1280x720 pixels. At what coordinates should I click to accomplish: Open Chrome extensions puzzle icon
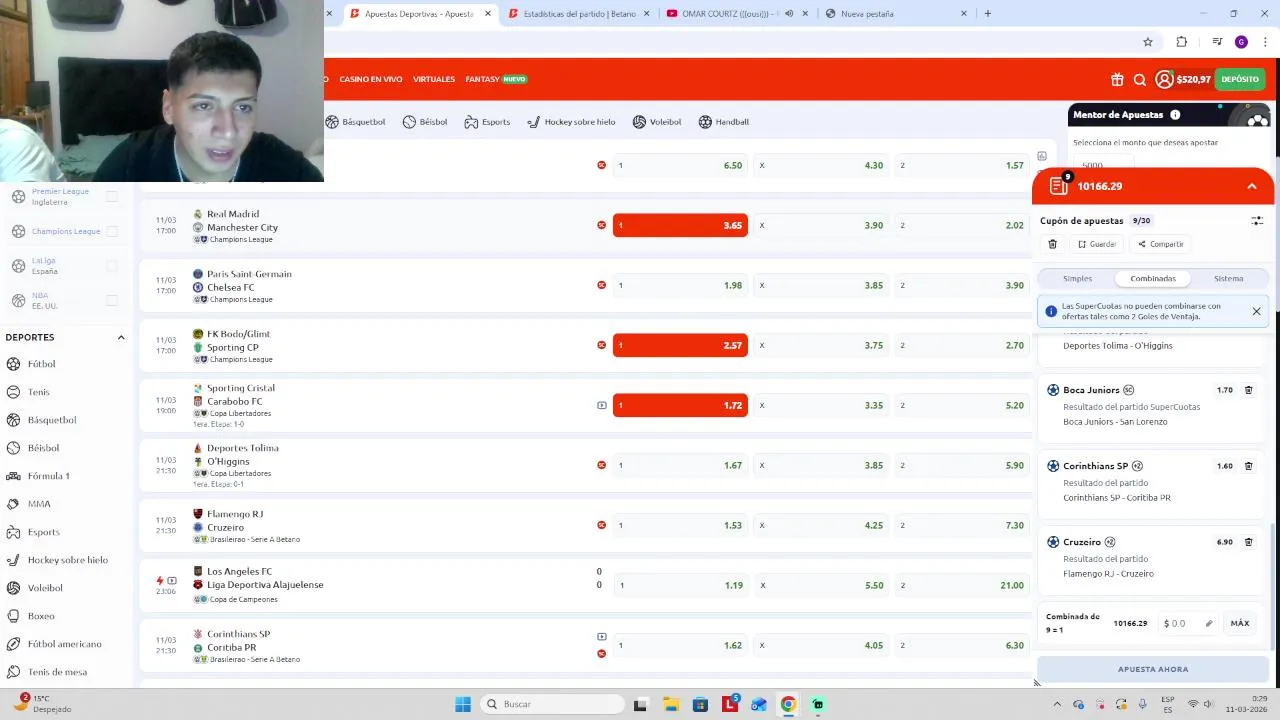pyautogui.click(x=1182, y=42)
